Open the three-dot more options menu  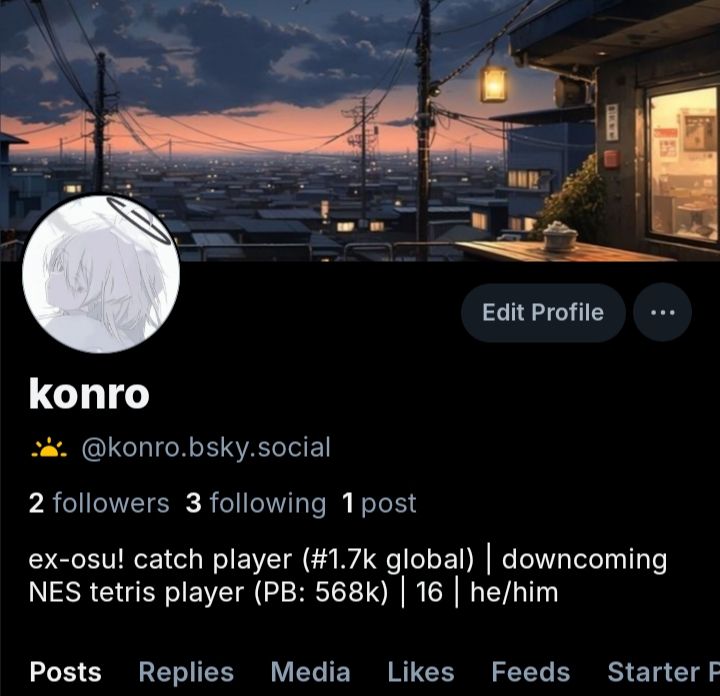[x=662, y=313]
